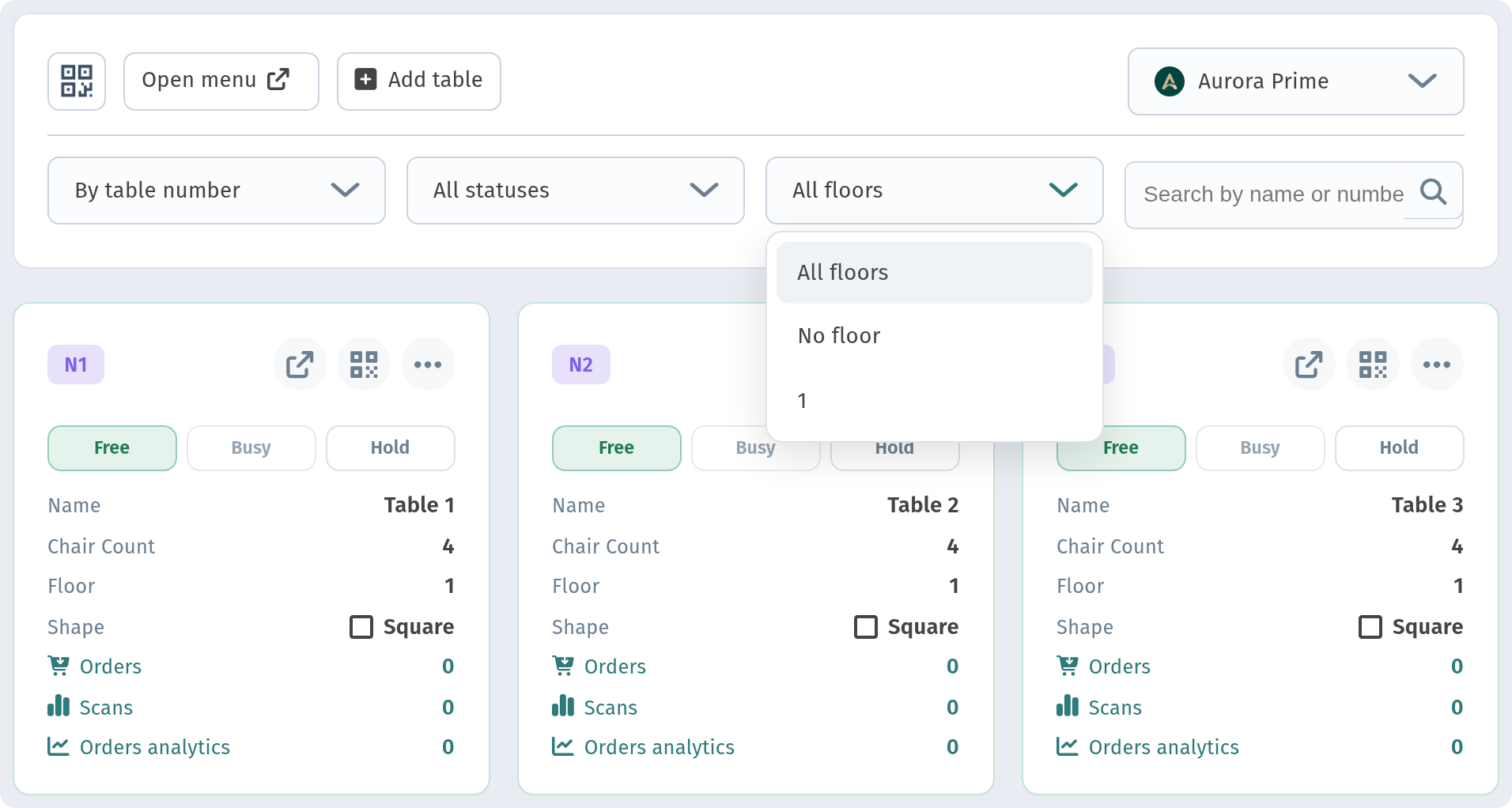Screen dimensions: 1512x808
Task: Open three-dot menu on Table 3 card
Action: tap(1437, 364)
